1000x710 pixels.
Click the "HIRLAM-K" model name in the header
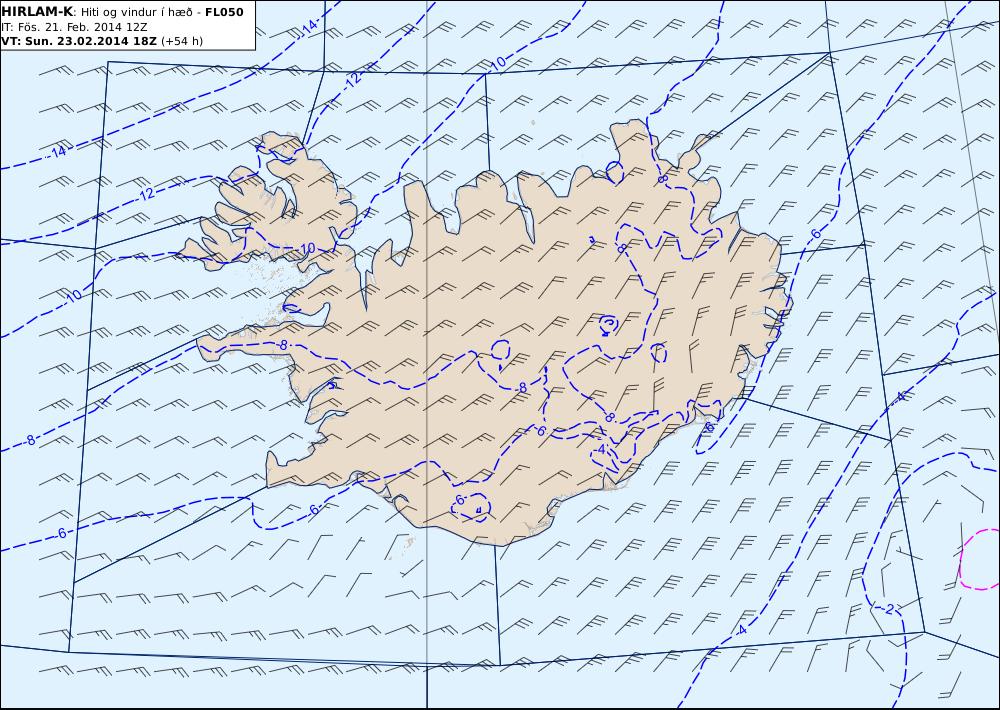click(x=37, y=12)
